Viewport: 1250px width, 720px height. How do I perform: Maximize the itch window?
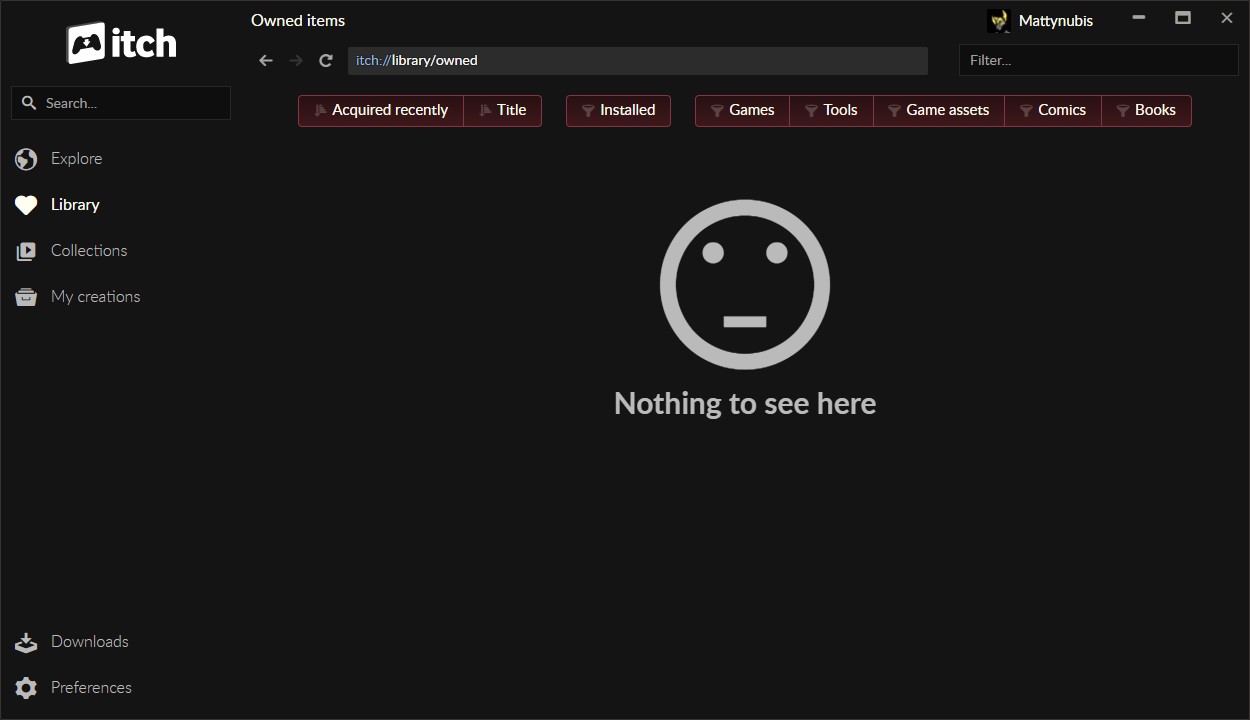(1183, 18)
